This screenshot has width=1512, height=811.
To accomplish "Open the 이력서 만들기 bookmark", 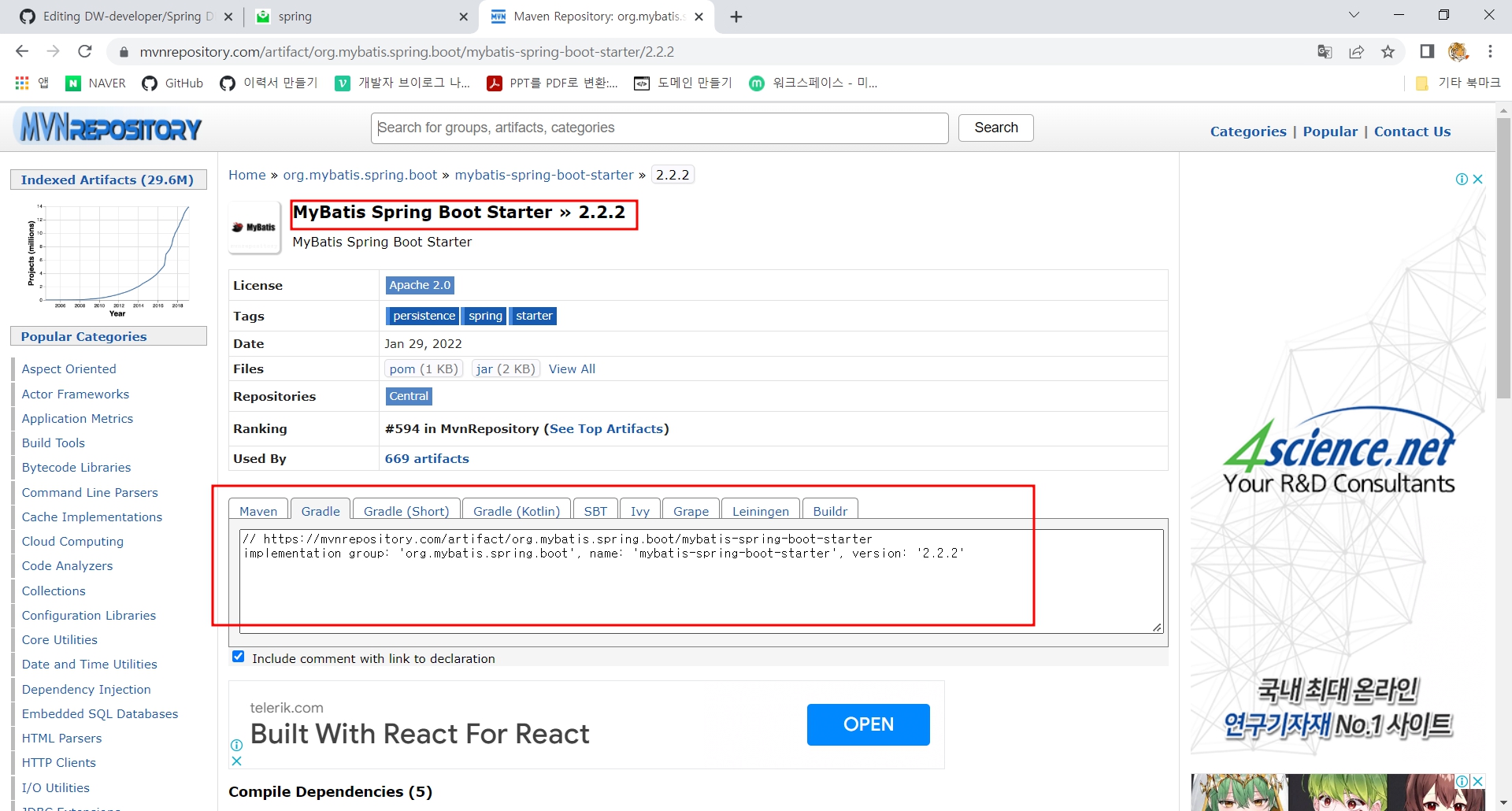I will (x=269, y=83).
